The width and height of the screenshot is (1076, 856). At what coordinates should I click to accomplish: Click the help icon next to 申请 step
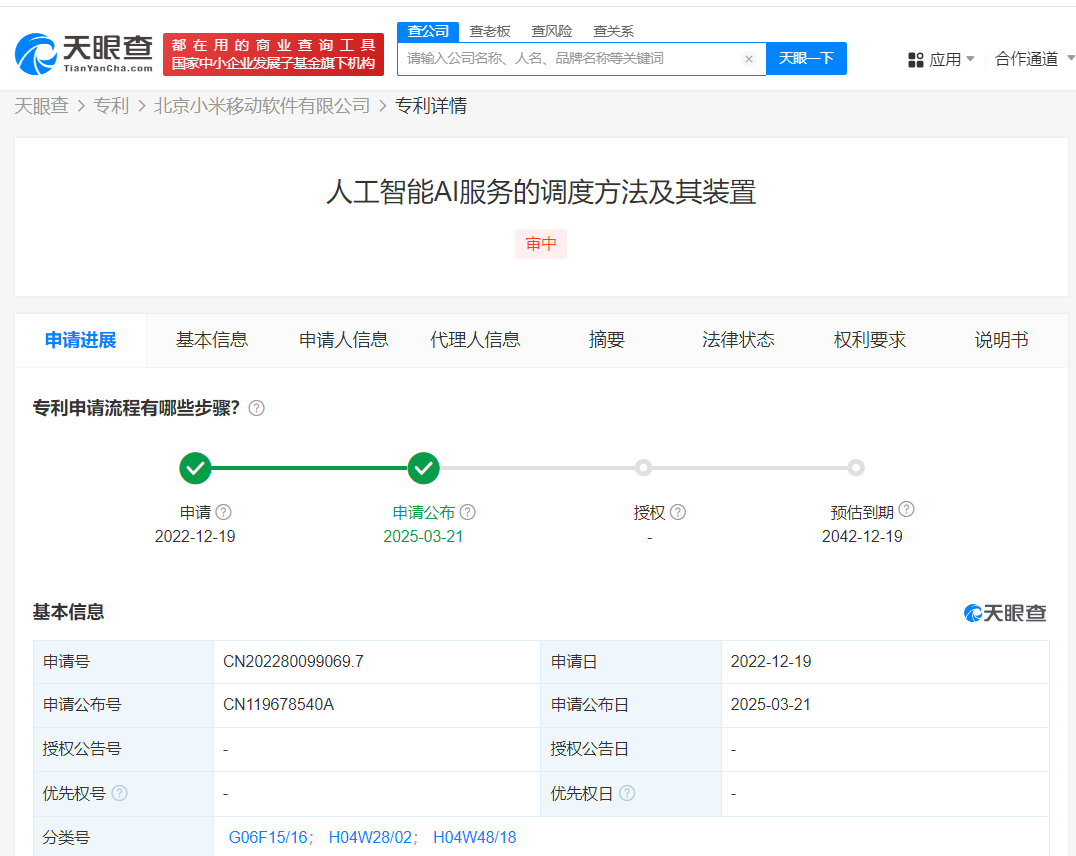[x=224, y=512]
